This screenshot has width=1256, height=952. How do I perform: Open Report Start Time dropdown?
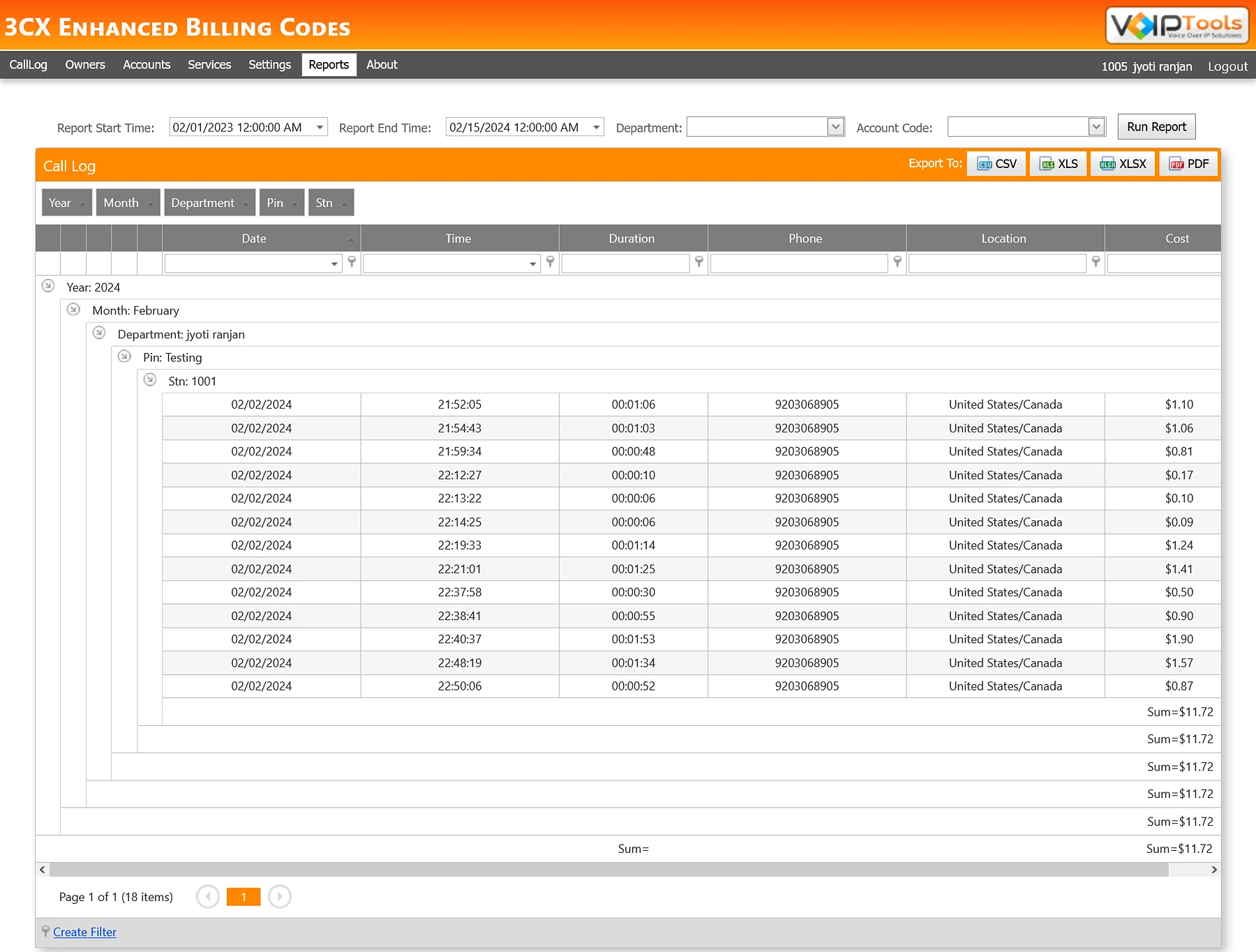click(x=320, y=128)
